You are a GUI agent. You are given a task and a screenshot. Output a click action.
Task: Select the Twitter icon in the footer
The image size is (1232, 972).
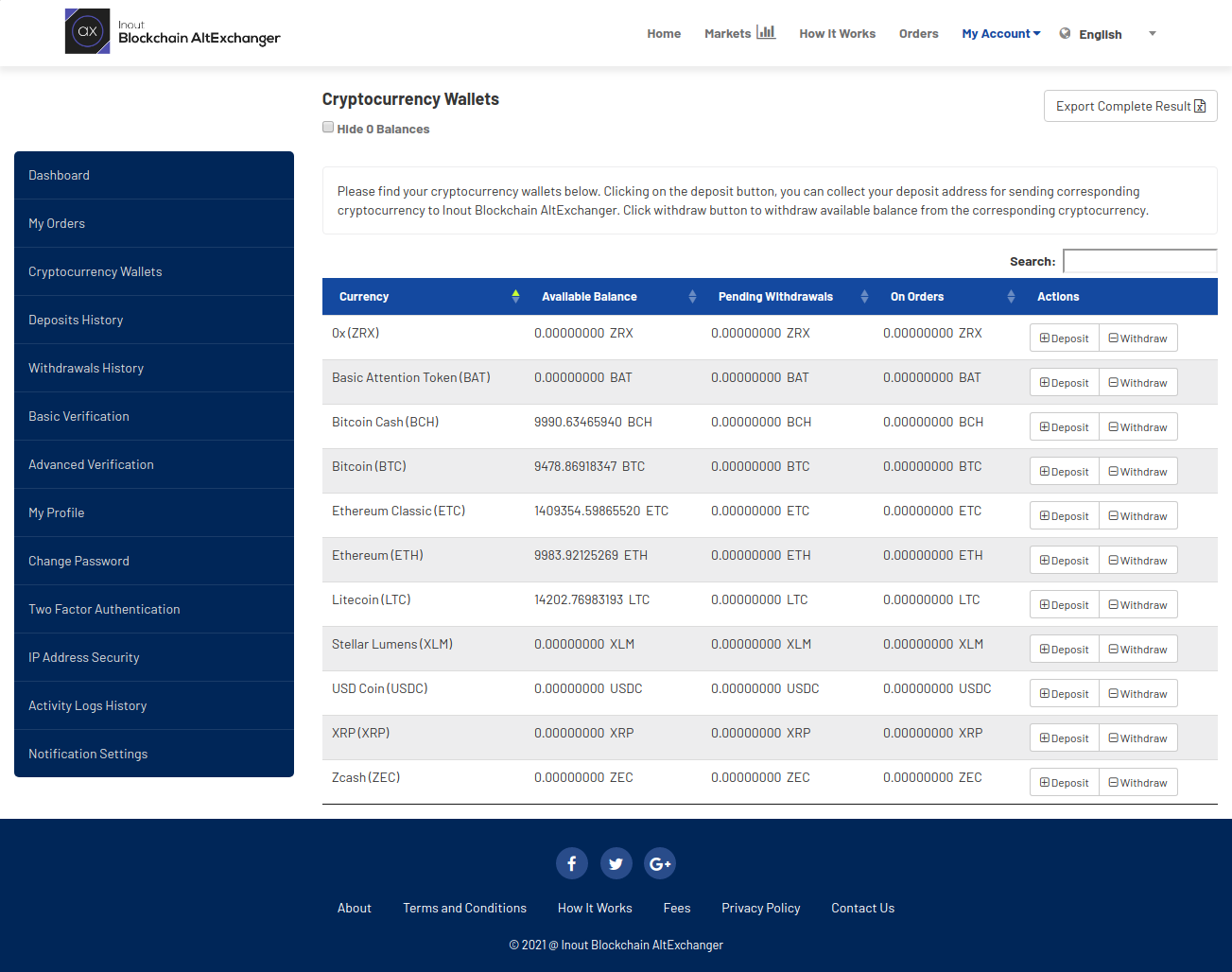[x=616, y=863]
